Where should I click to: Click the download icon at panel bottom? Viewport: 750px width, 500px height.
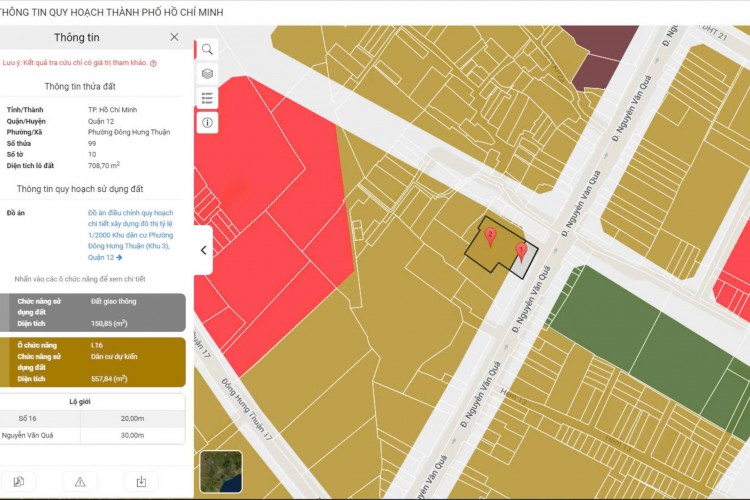pos(141,481)
